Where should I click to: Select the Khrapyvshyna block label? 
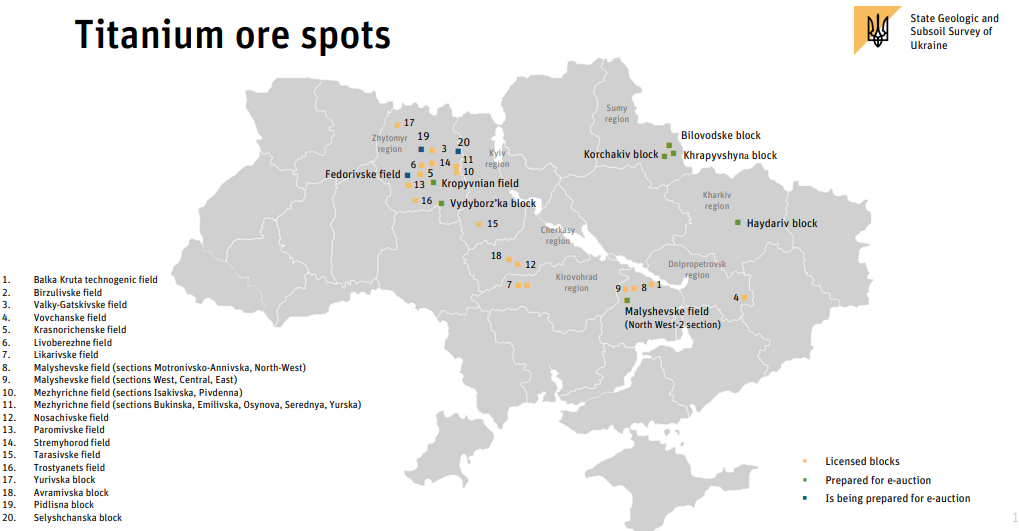730,156
